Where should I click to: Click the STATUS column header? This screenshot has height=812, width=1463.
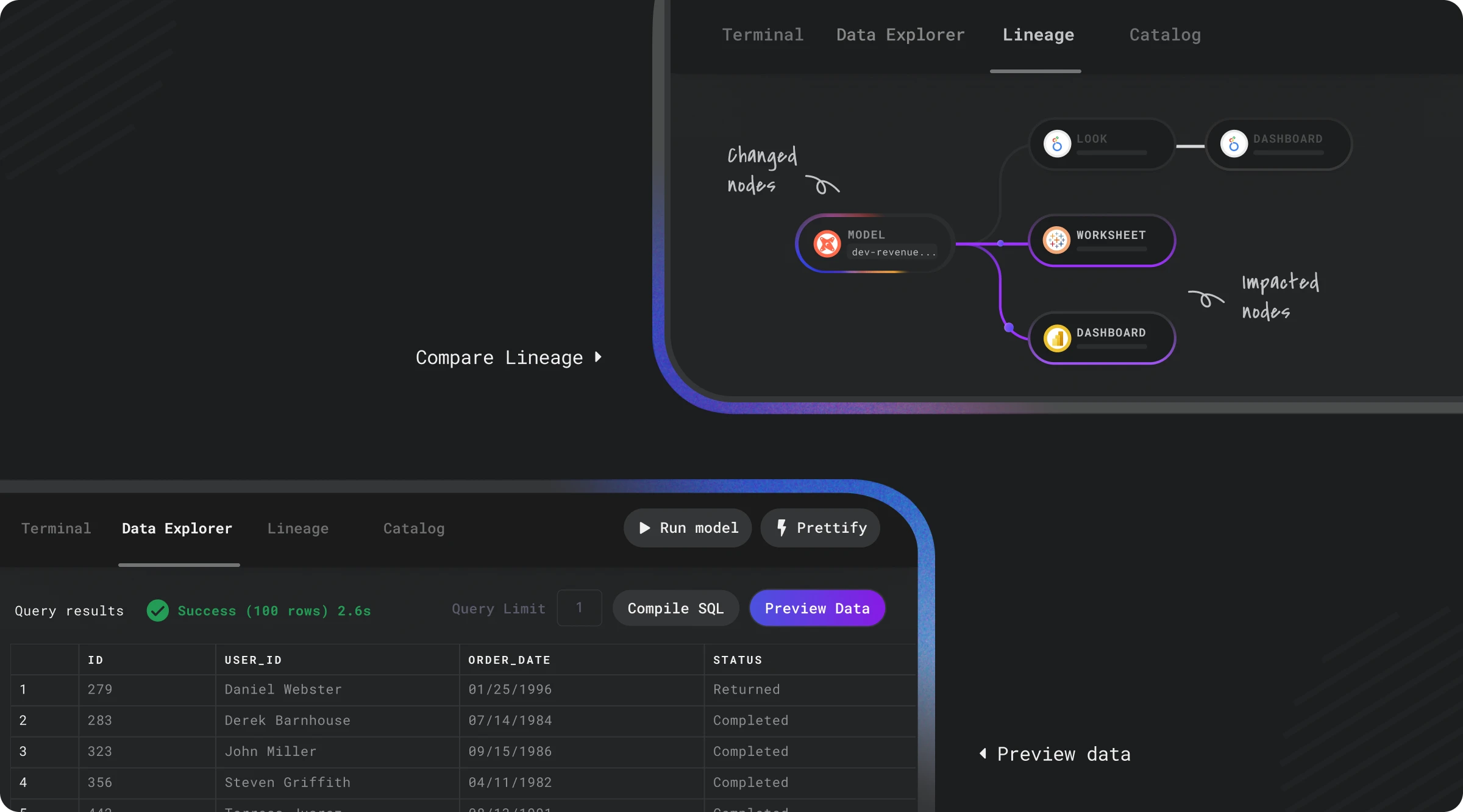(x=738, y=660)
